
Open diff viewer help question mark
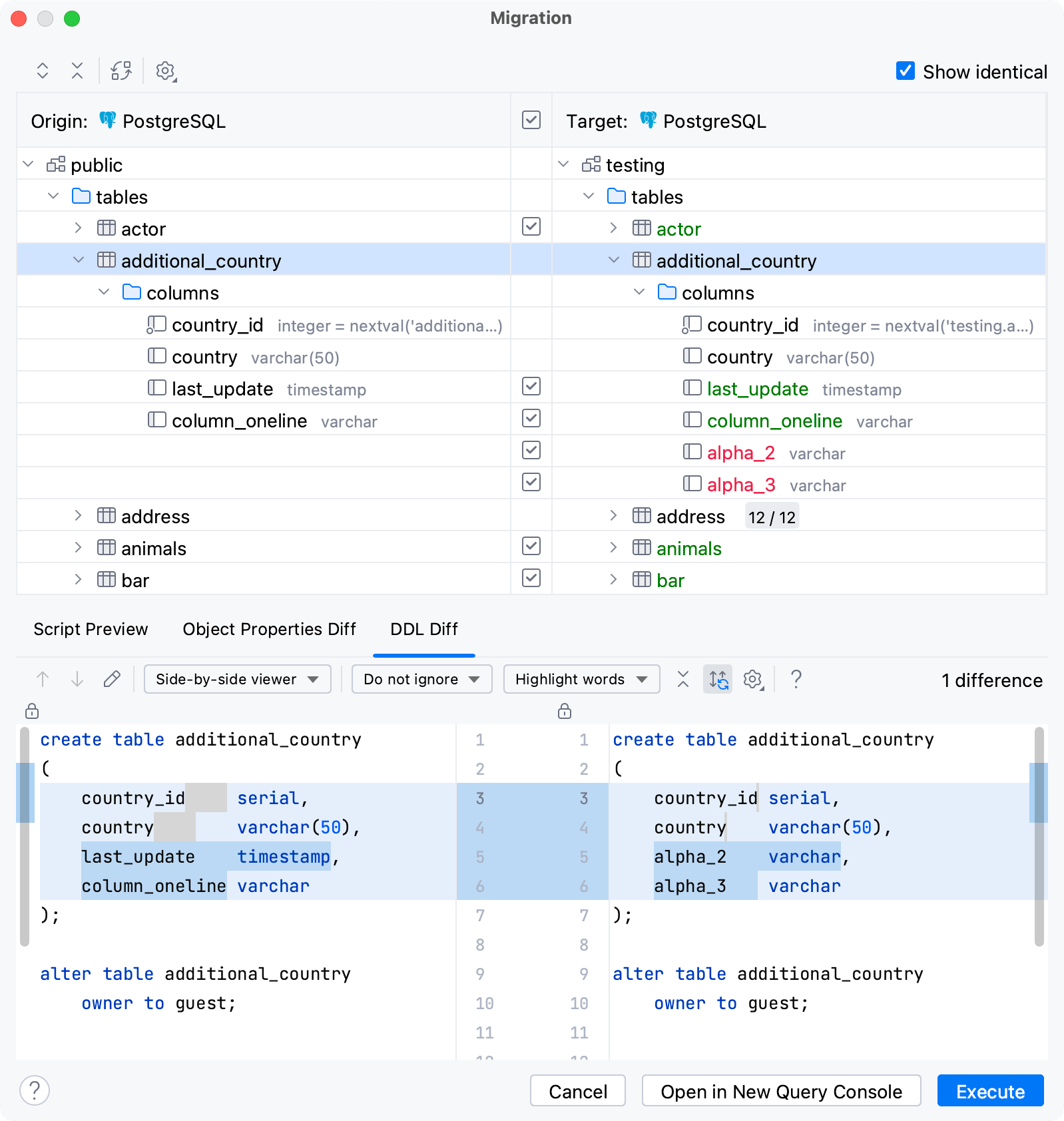(796, 679)
